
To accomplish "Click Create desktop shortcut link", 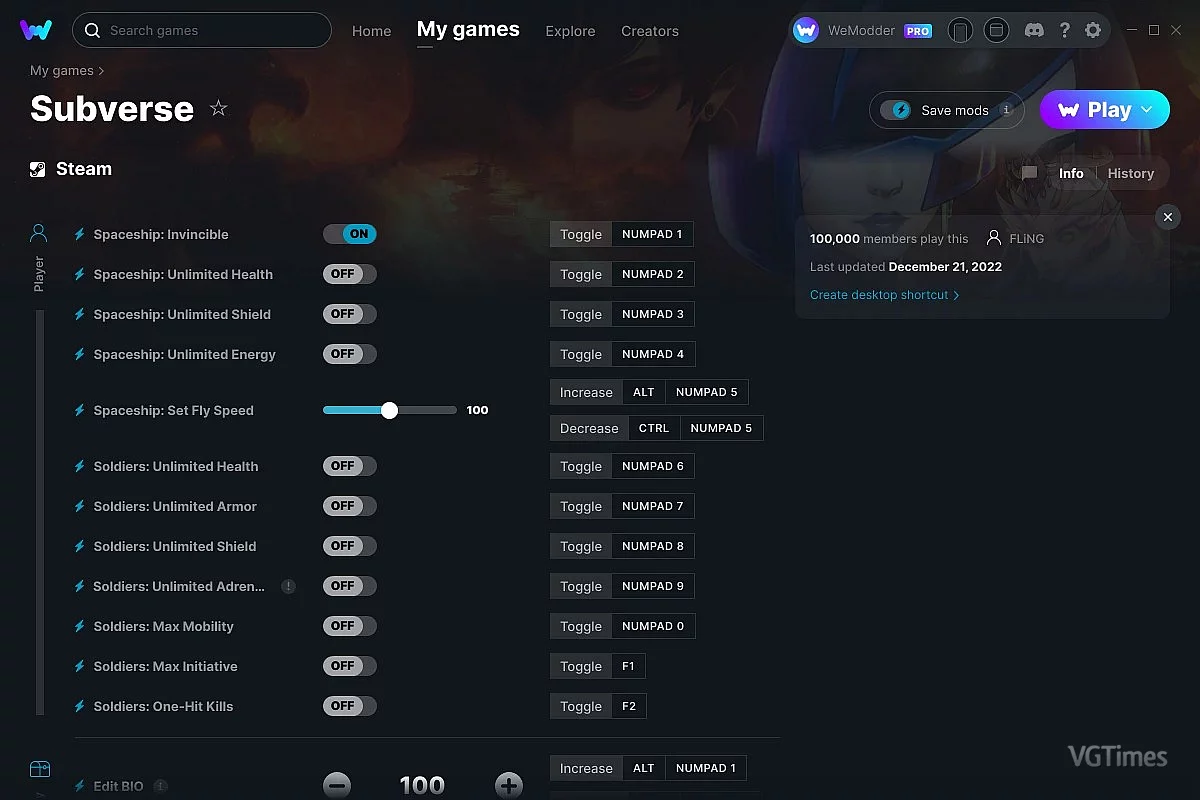I will (884, 295).
